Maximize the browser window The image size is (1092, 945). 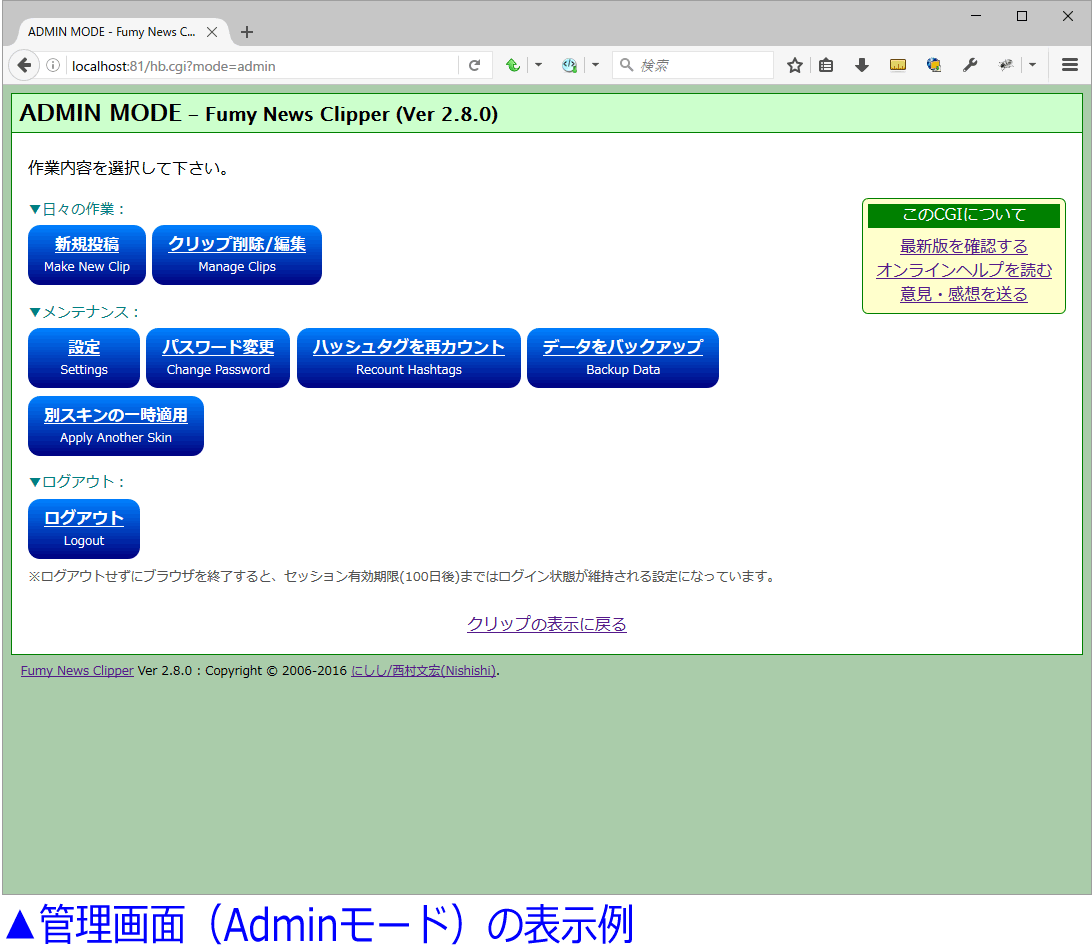[x=1022, y=15]
